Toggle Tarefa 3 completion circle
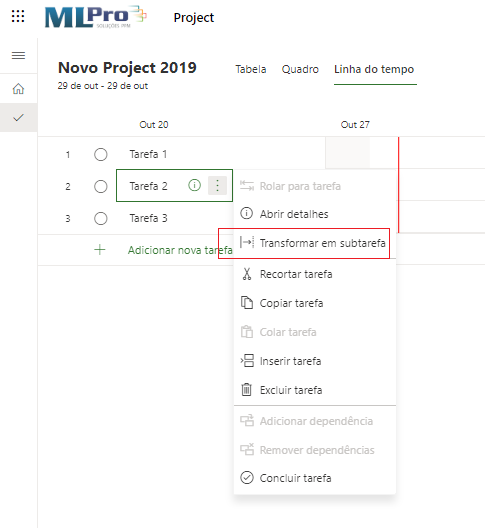The height and width of the screenshot is (528, 485). pos(101,218)
